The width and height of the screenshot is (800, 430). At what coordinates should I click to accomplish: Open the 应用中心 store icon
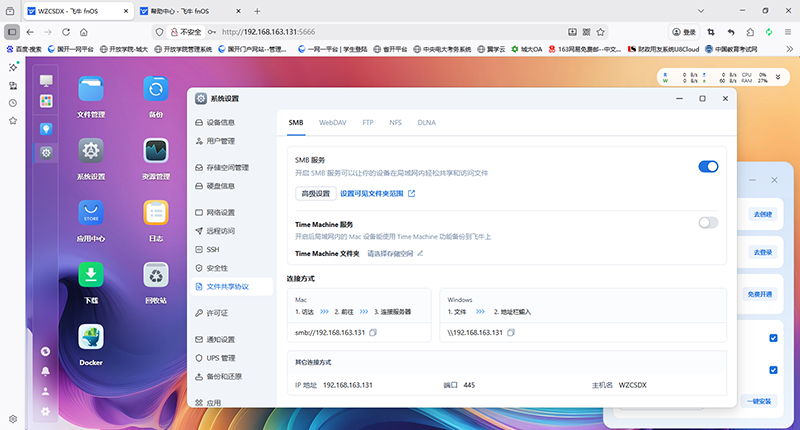point(91,213)
